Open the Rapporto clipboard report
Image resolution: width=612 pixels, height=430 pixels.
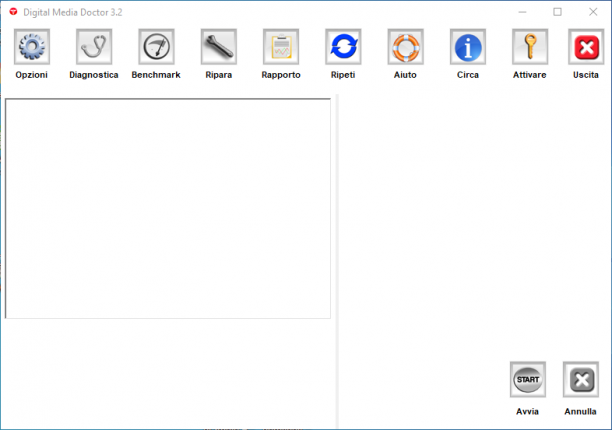pos(281,46)
